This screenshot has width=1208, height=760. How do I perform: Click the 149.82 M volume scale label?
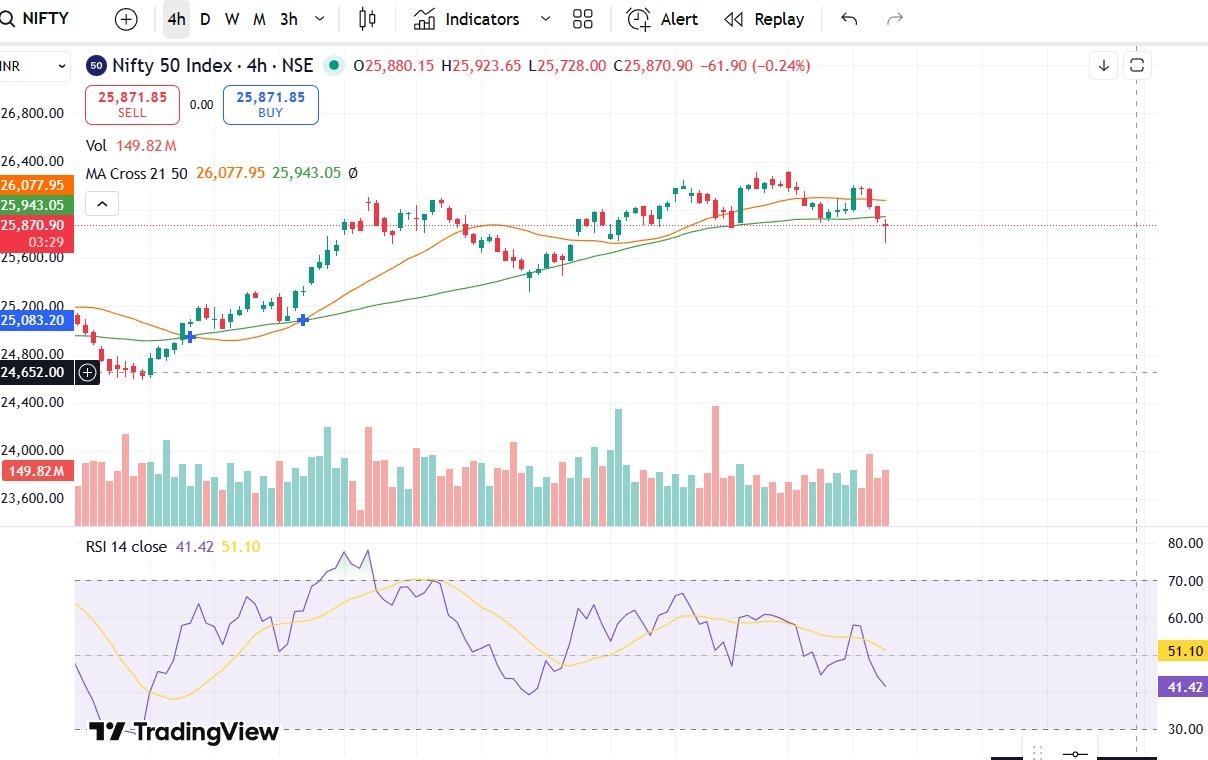click(x=37, y=471)
